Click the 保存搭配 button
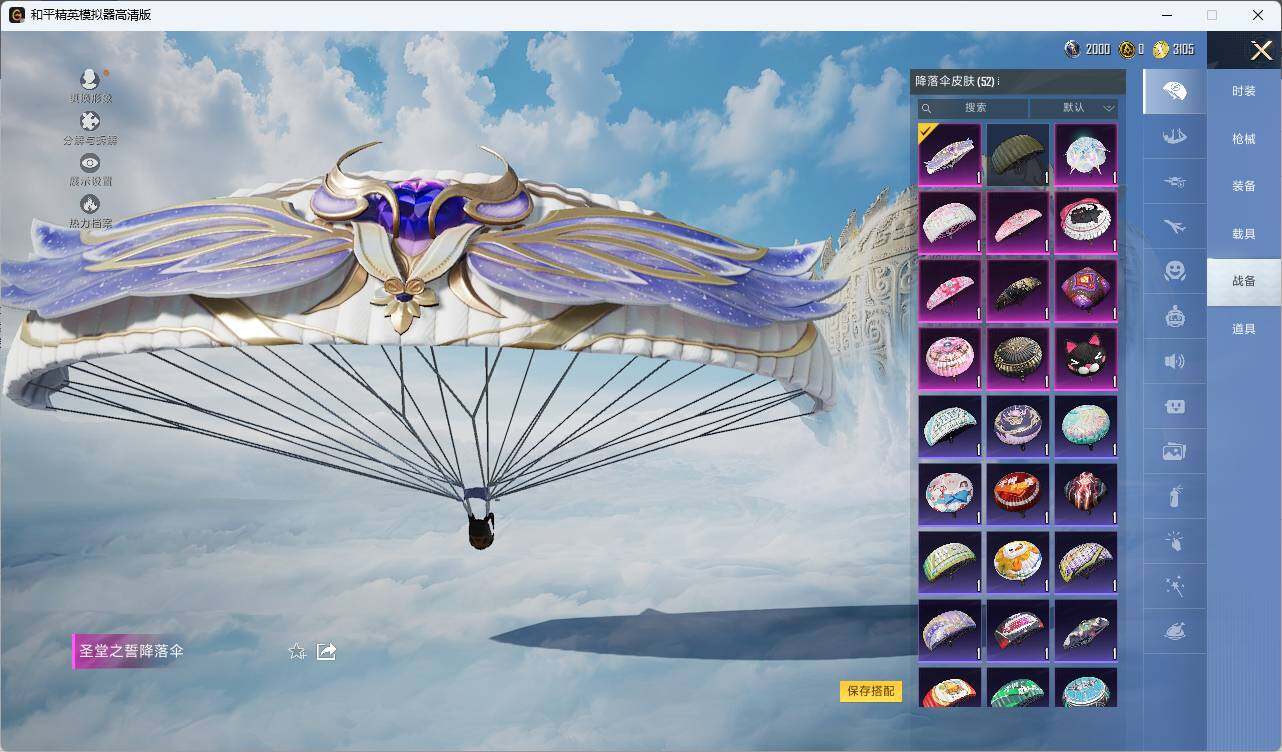 (871, 691)
